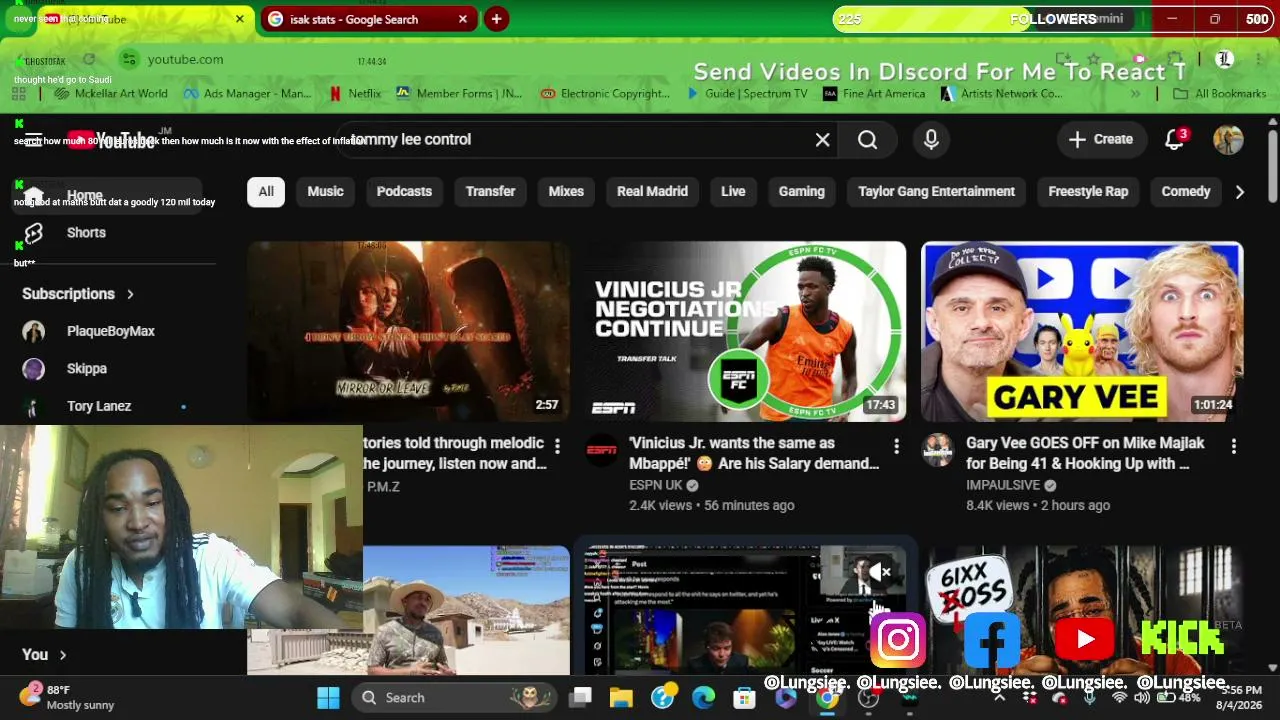
Task: Open the Windows Start menu
Action: (328, 698)
